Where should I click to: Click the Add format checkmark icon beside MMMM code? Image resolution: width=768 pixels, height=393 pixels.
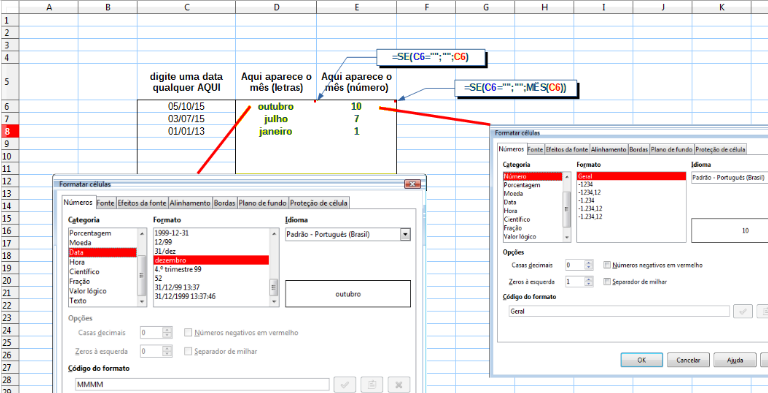pyautogui.click(x=345, y=385)
